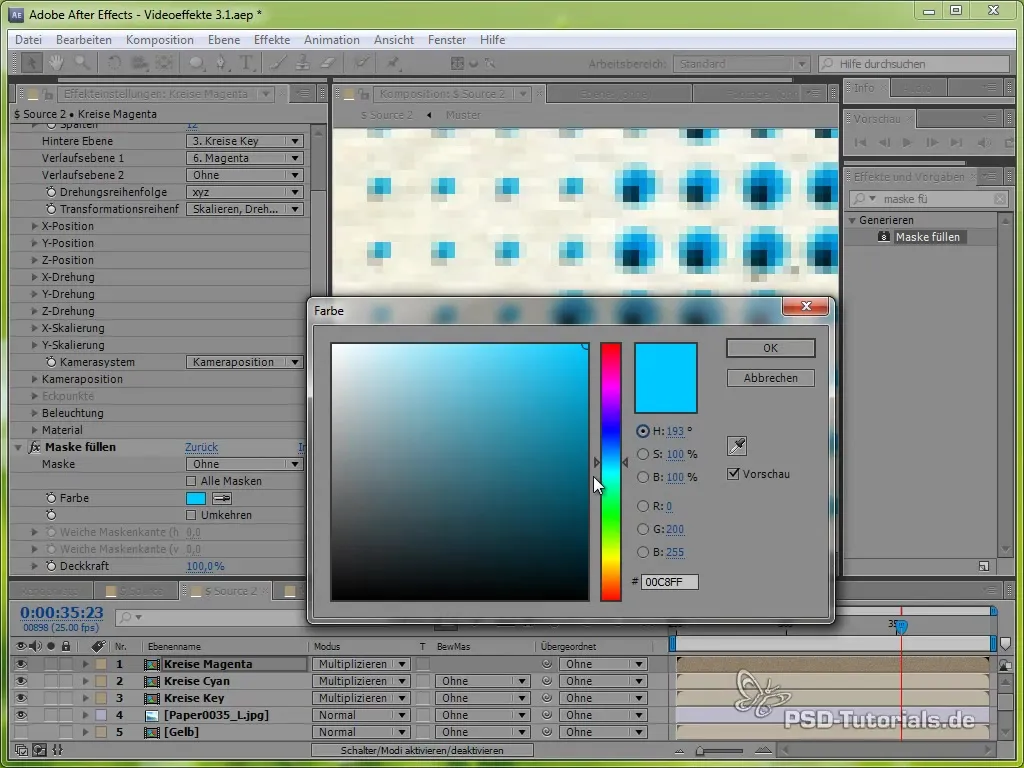Toggle the Deckkraft stopwatch icon
The height and width of the screenshot is (768, 1024).
pyautogui.click(x=52, y=566)
